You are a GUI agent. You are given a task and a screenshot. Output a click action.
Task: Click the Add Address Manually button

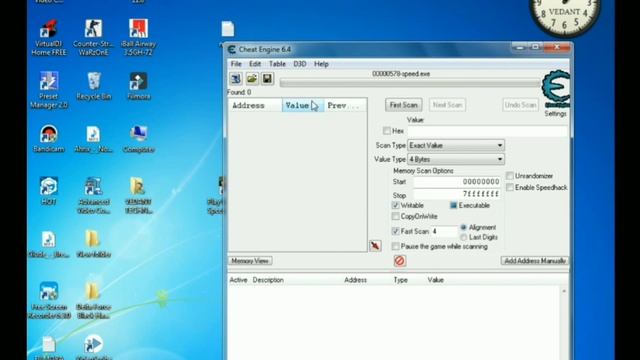click(x=535, y=261)
